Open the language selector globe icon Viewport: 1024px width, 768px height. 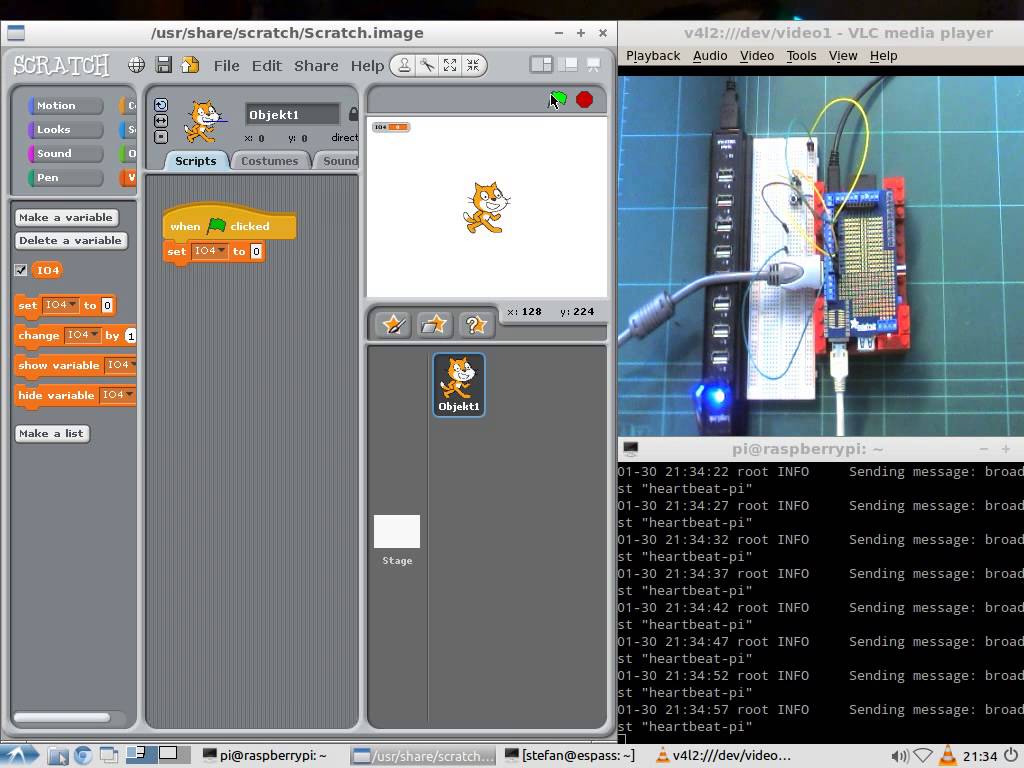click(x=135, y=65)
